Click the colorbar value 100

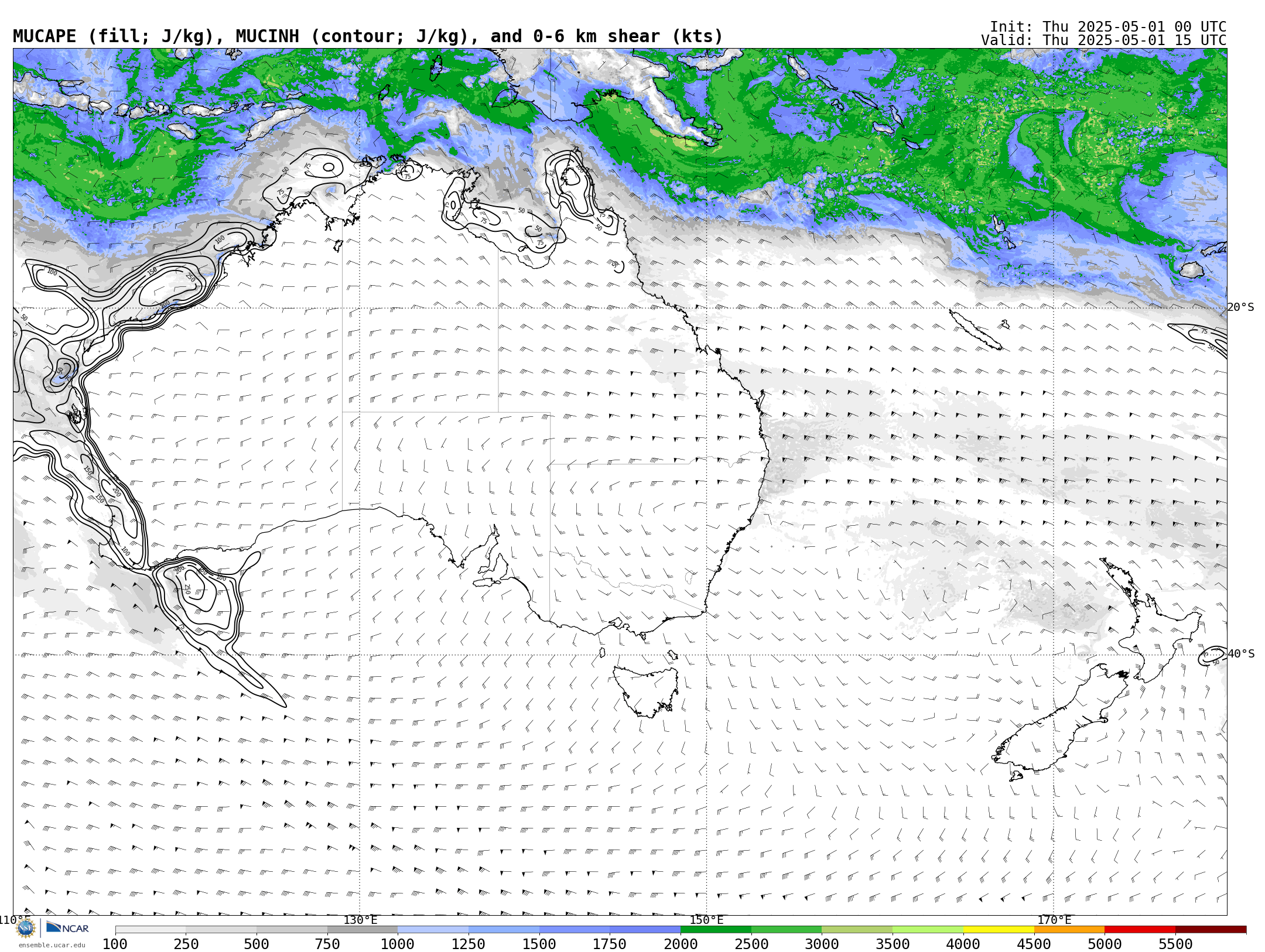pos(115,944)
